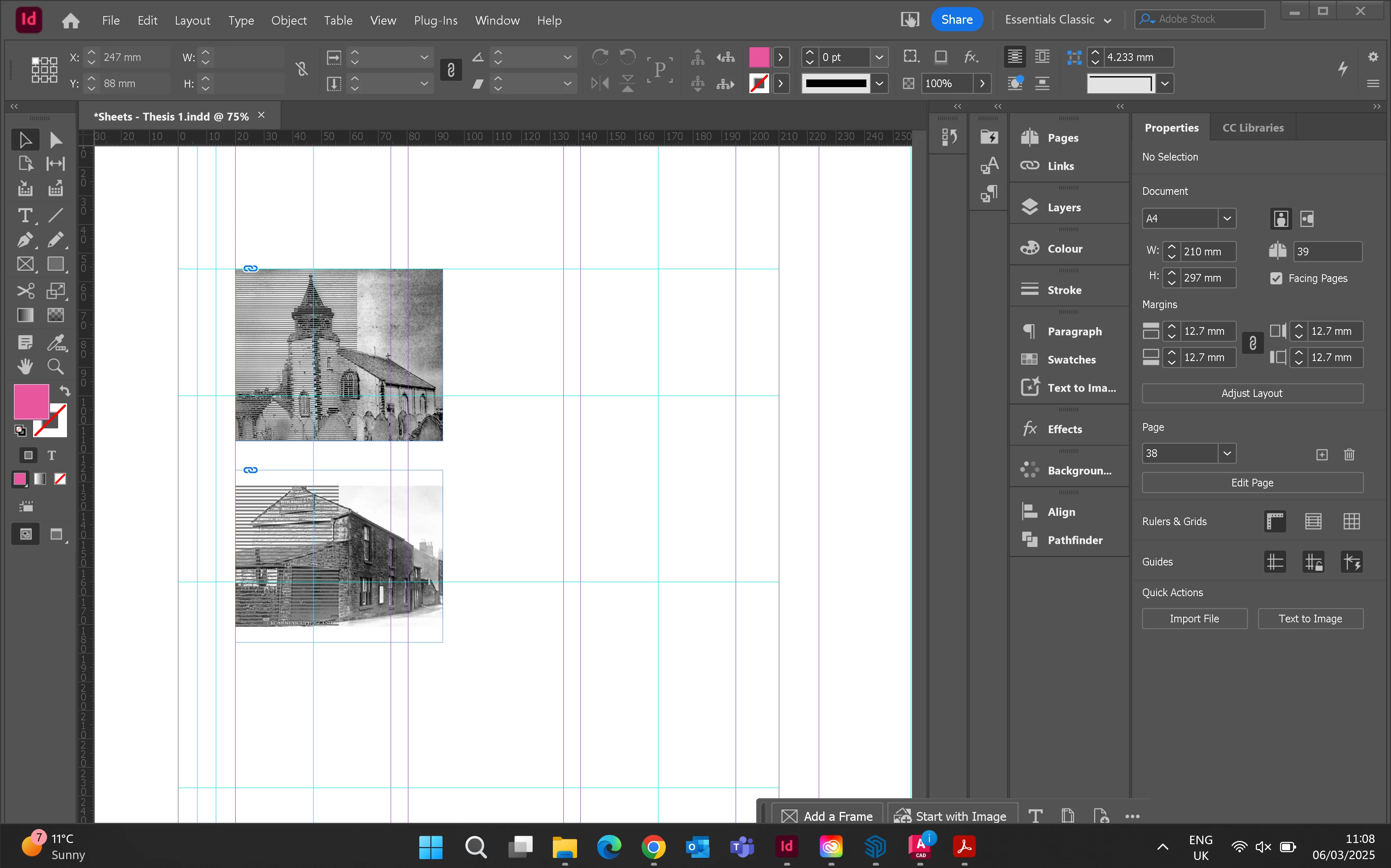Select the Gradient Swatch tool
Viewport: 1391px width, 868px height.
(25, 315)
